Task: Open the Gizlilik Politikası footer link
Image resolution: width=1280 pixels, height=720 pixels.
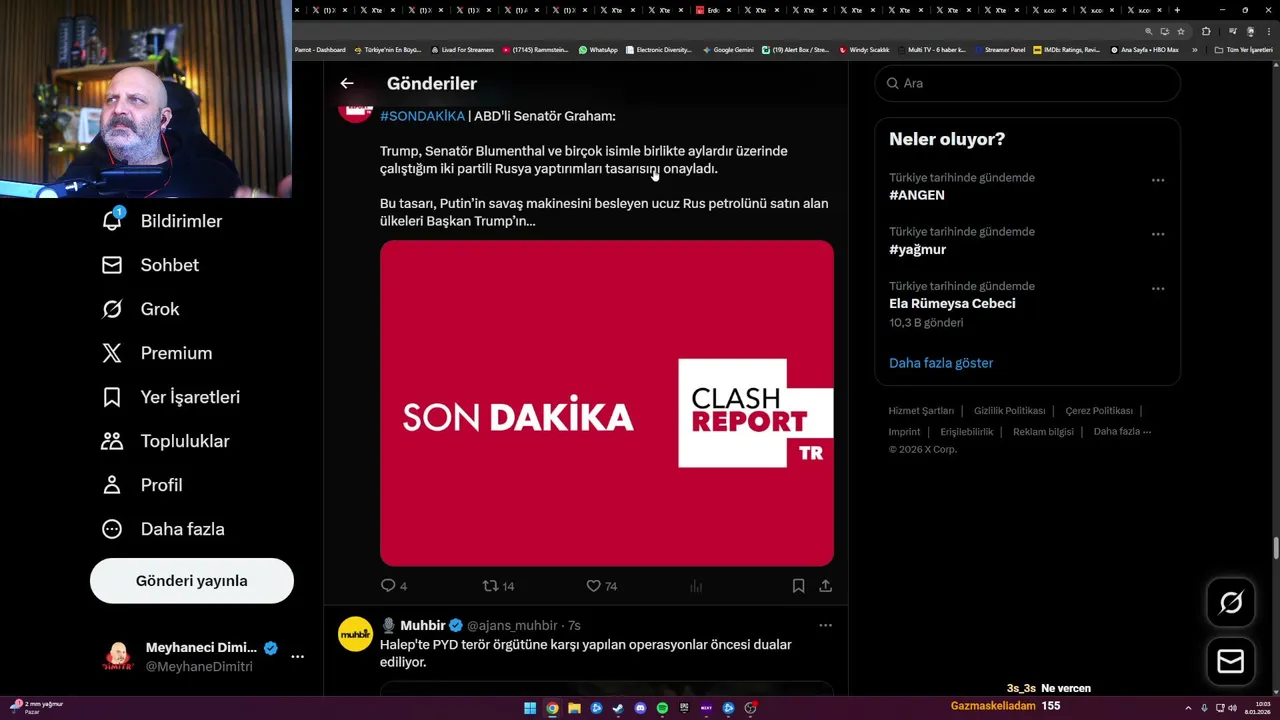Action: (x=1010, y=411)
